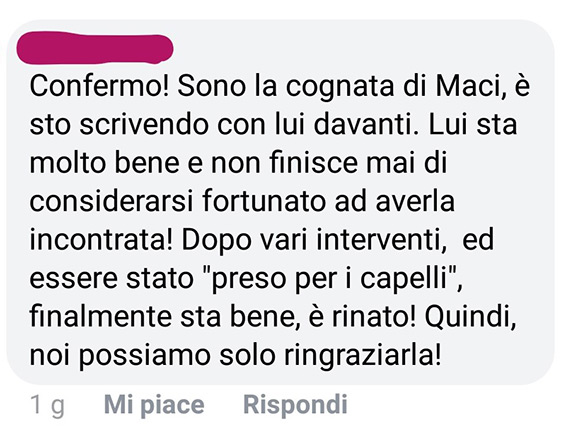Click the word rinato!
566x438 pixels.
[374, 317]
